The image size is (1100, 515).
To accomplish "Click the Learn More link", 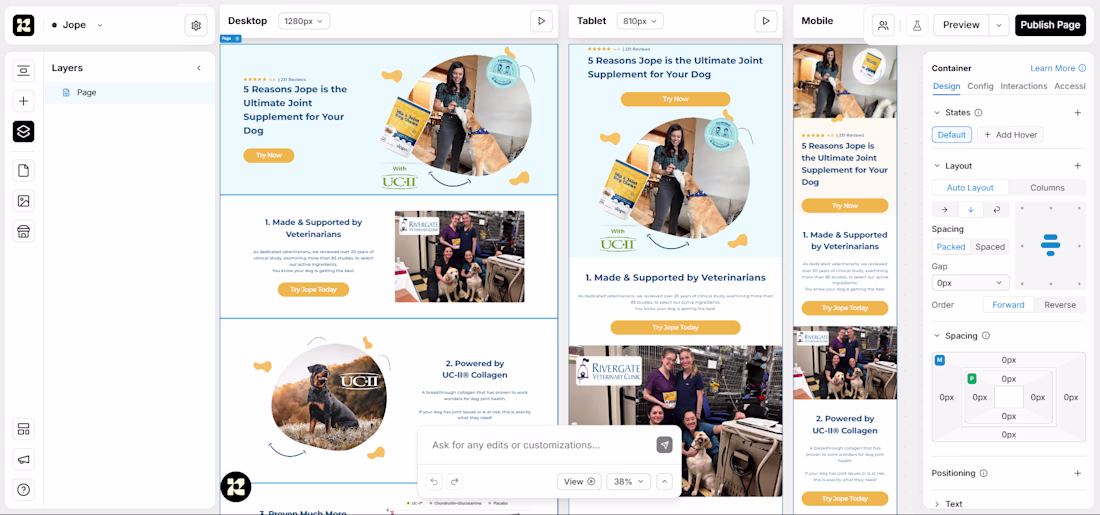I will (1052, 68).
